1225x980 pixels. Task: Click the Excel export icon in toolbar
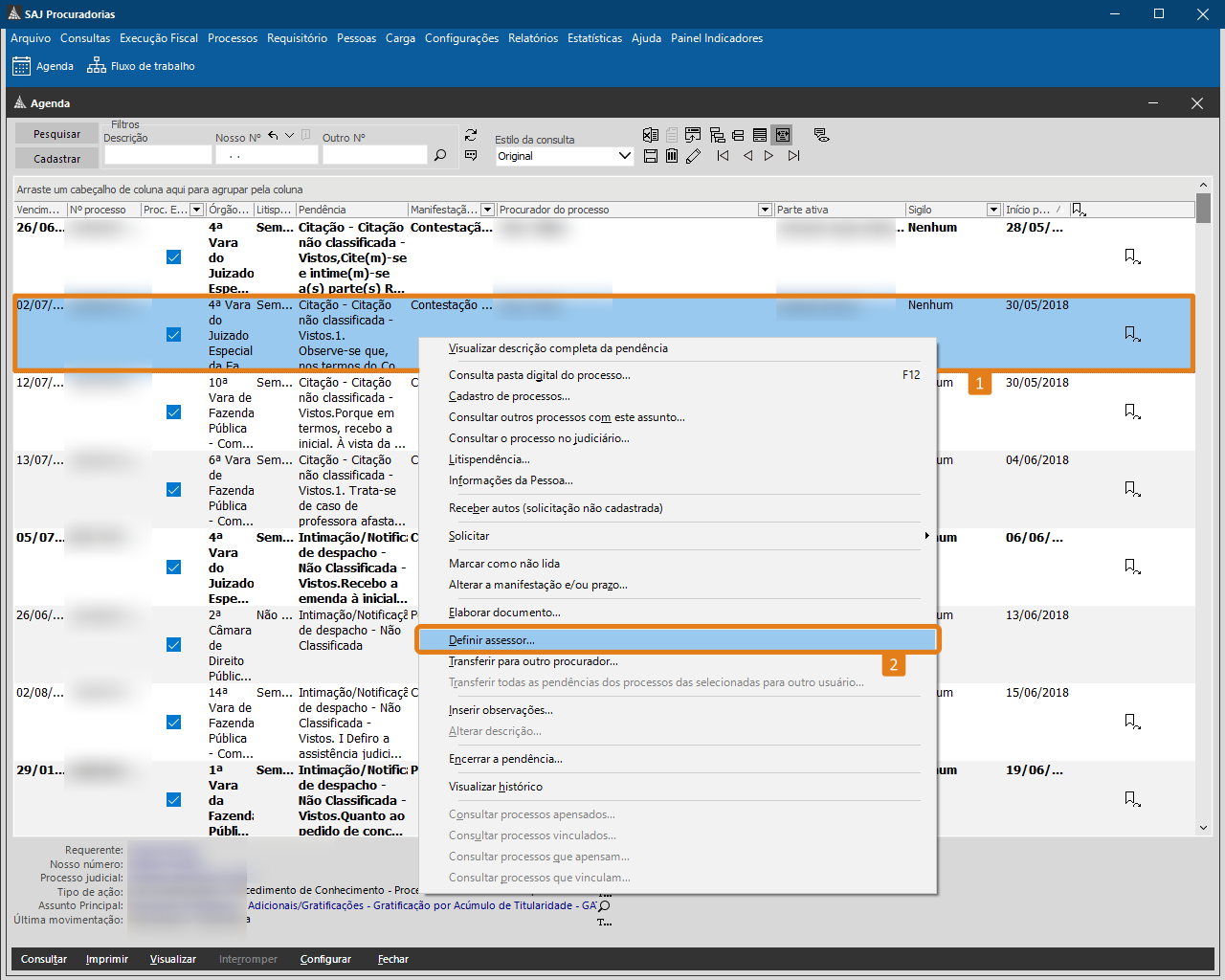651,135
